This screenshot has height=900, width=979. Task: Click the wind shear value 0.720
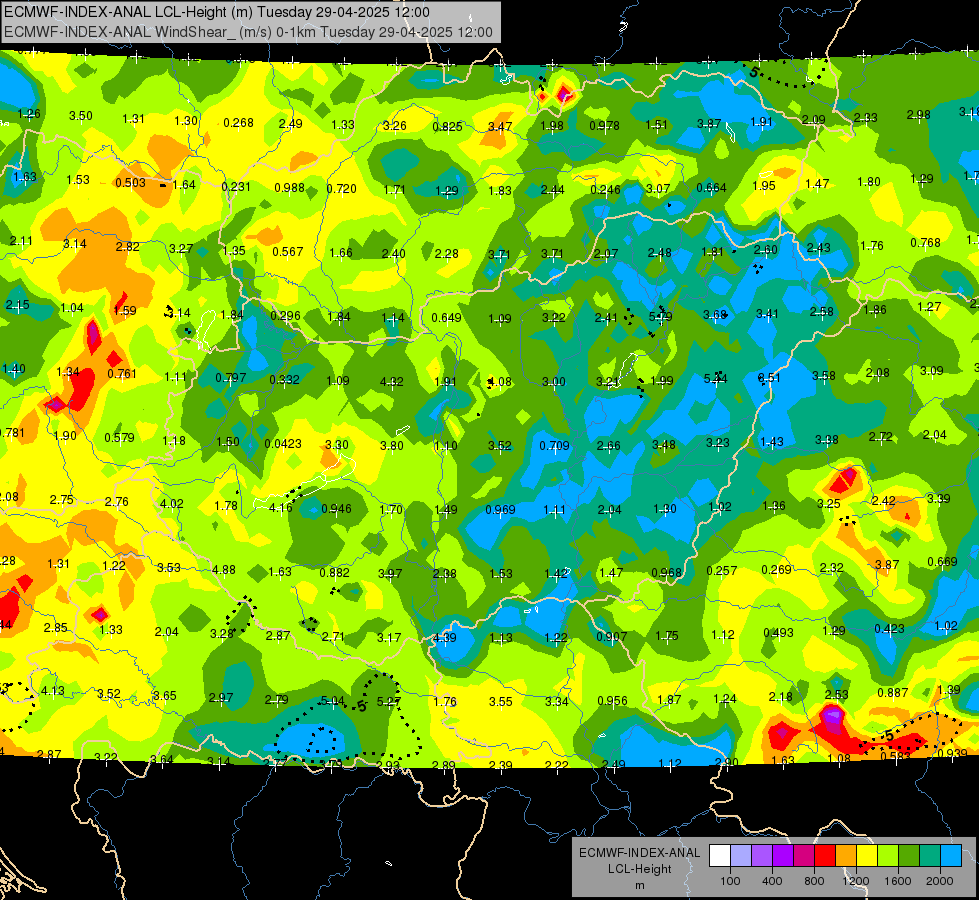coord(342,189)
